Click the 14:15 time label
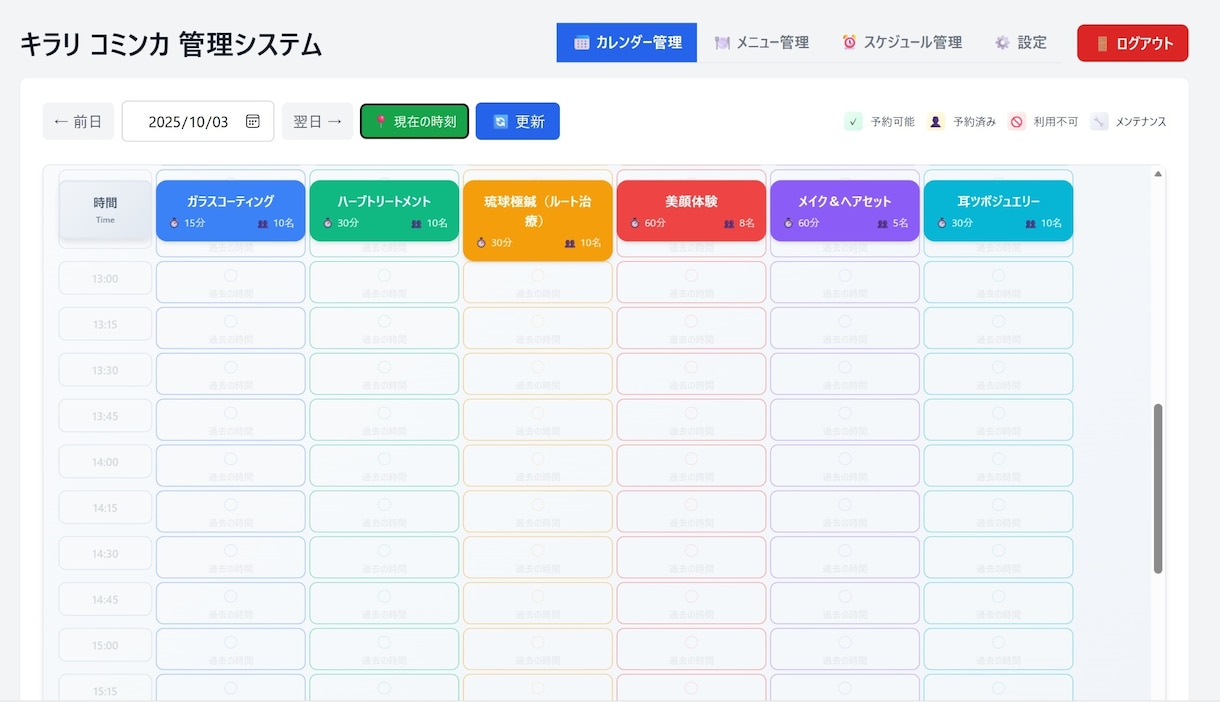 (105, 508)
